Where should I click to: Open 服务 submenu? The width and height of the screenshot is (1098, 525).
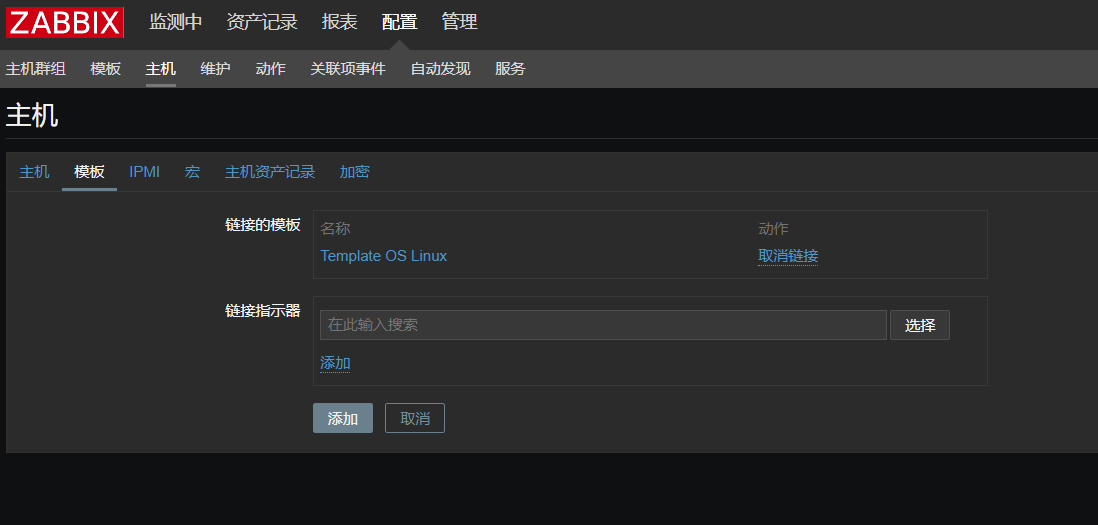click(x=510, y=69)
